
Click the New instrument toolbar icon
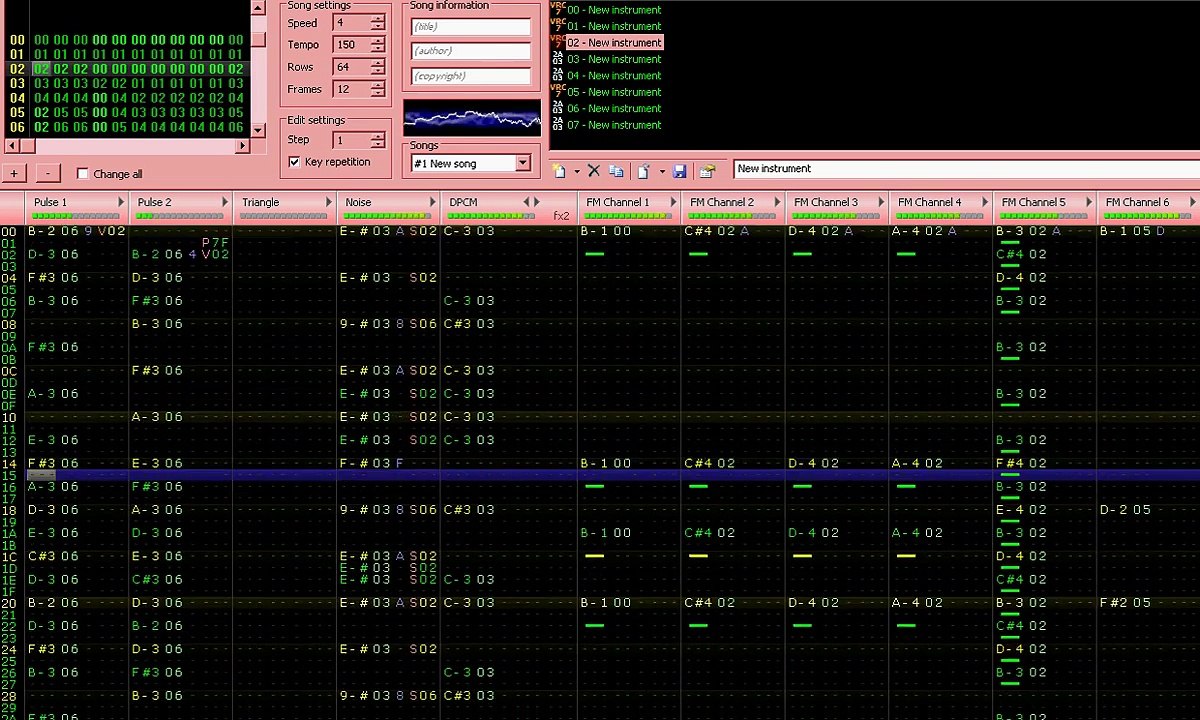click(559, 171)
